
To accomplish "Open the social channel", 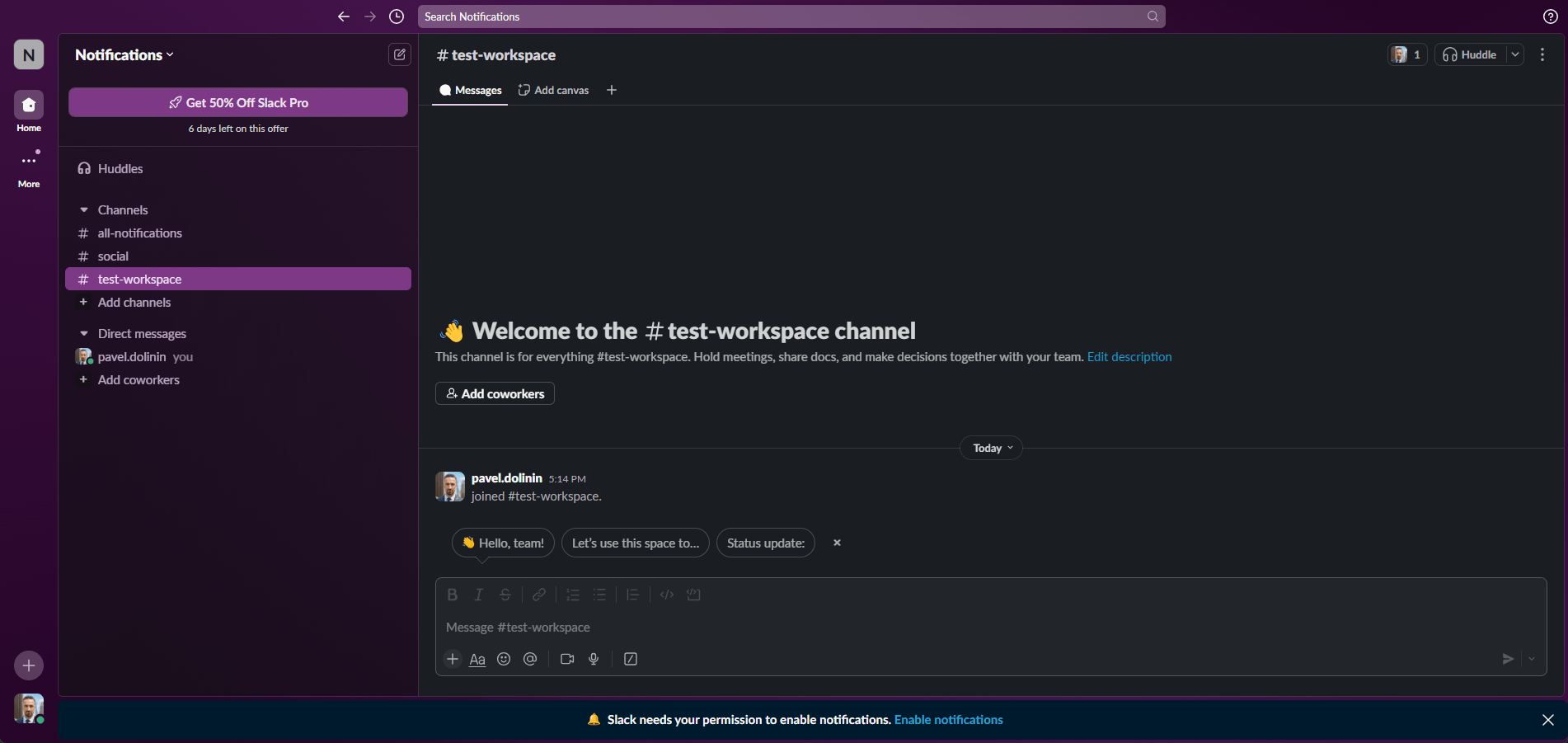I will (113, 256).
